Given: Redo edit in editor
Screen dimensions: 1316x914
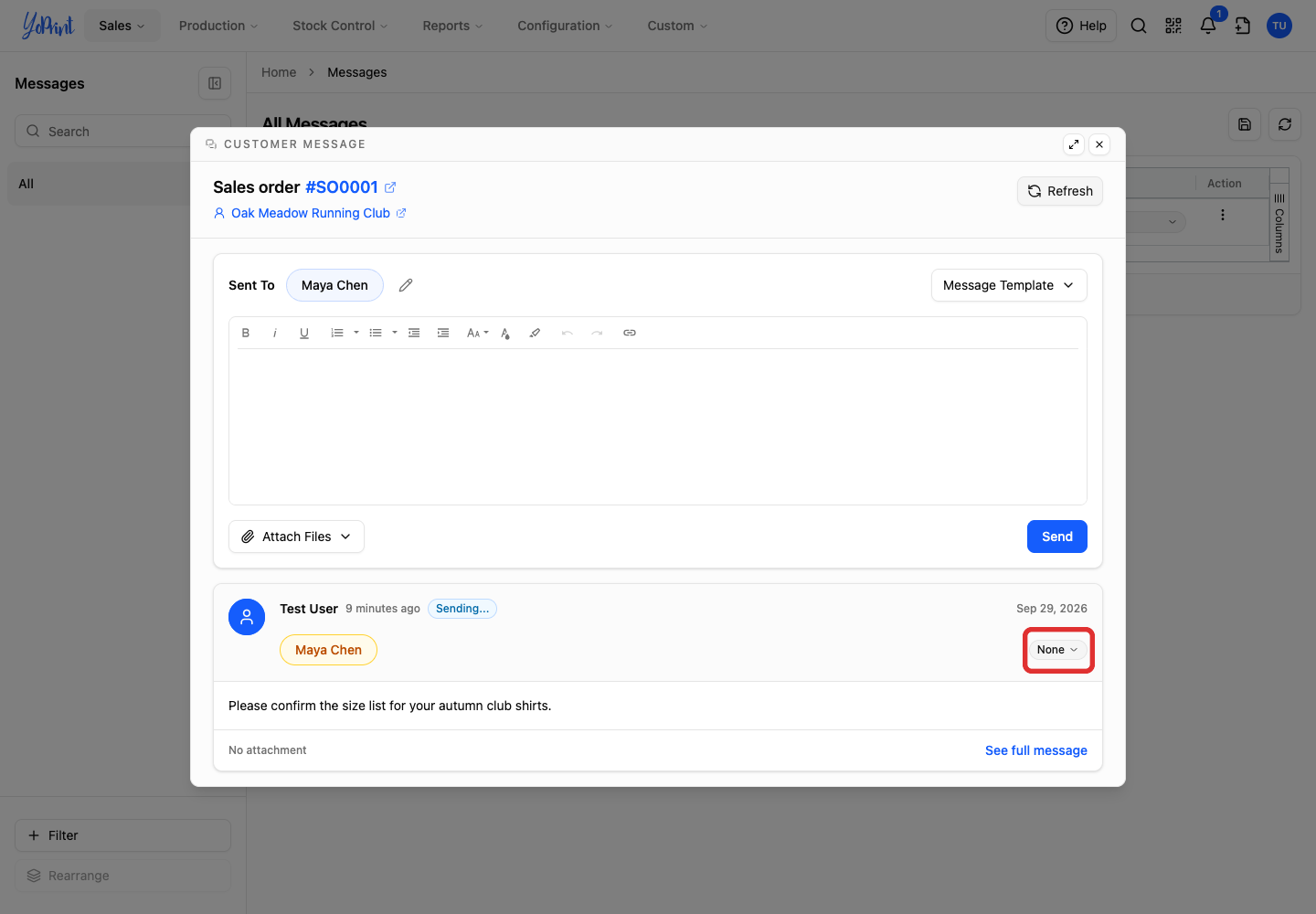Looking at the screenshot, I should (597, 333).
